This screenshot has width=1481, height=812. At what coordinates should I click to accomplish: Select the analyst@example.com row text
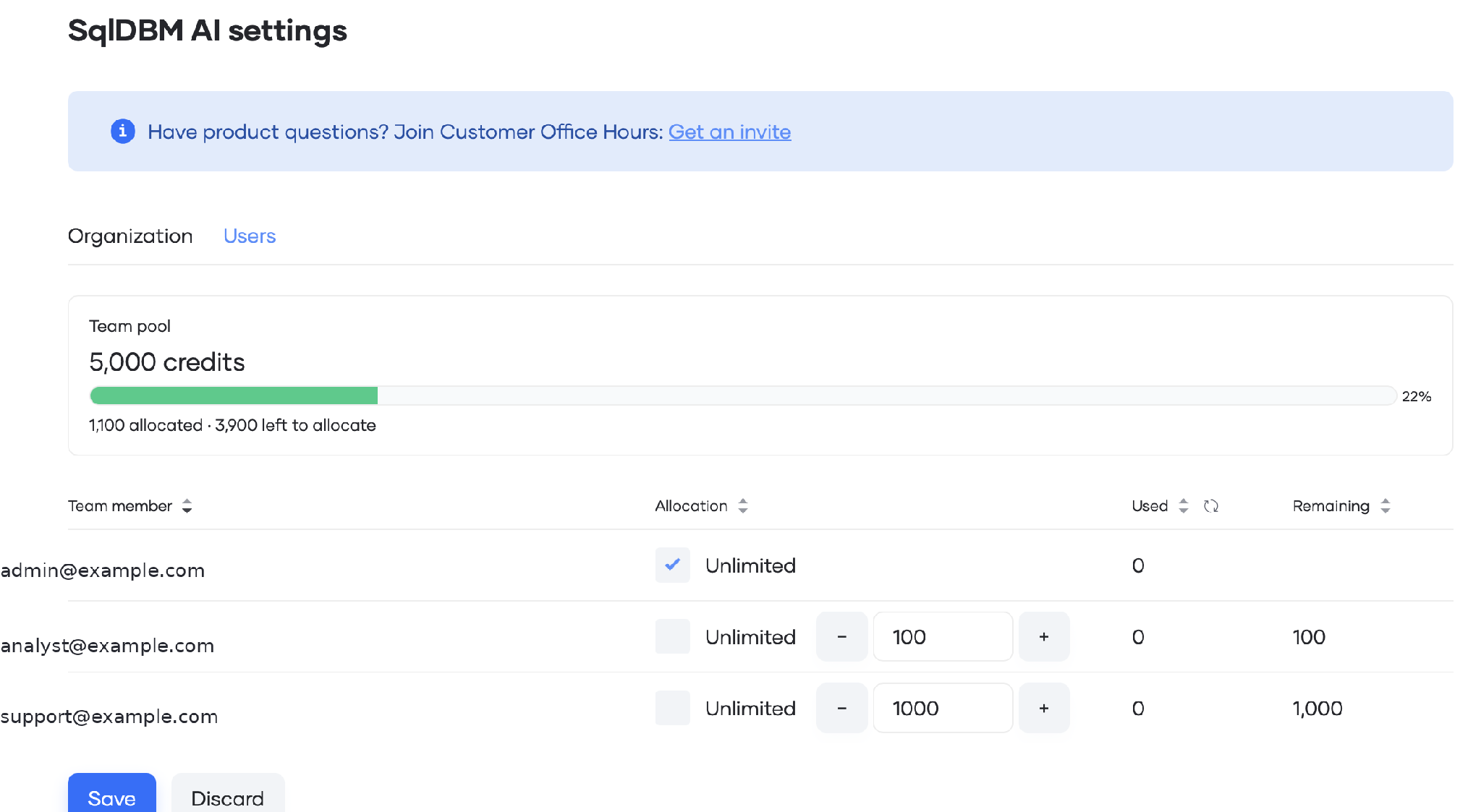pyautogui.click(x=107, y=645)
